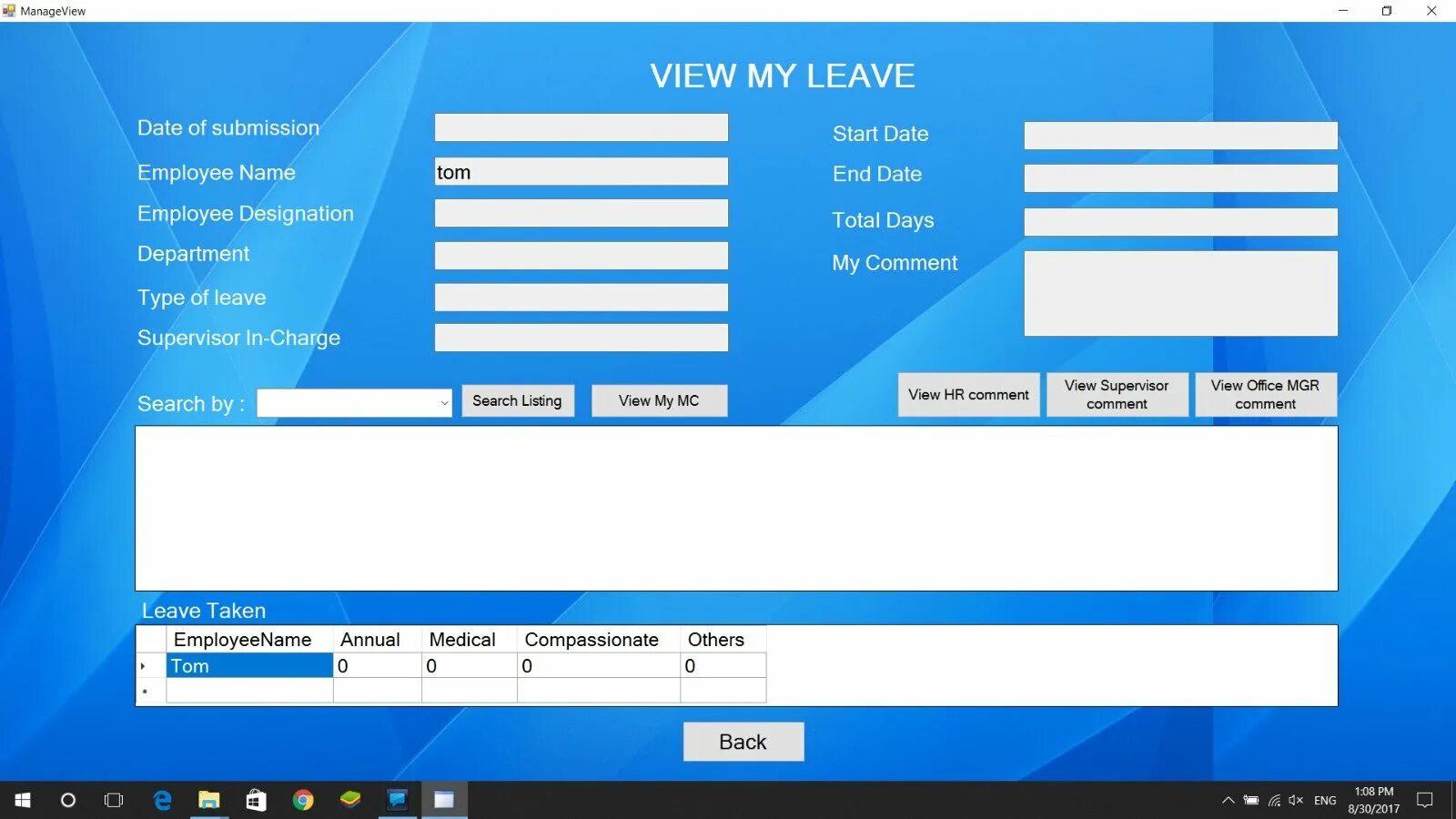The width and height of the screenshot is (1456, 819).
Task: Open the Action Center notifications icon
Action: point(1425,801)
